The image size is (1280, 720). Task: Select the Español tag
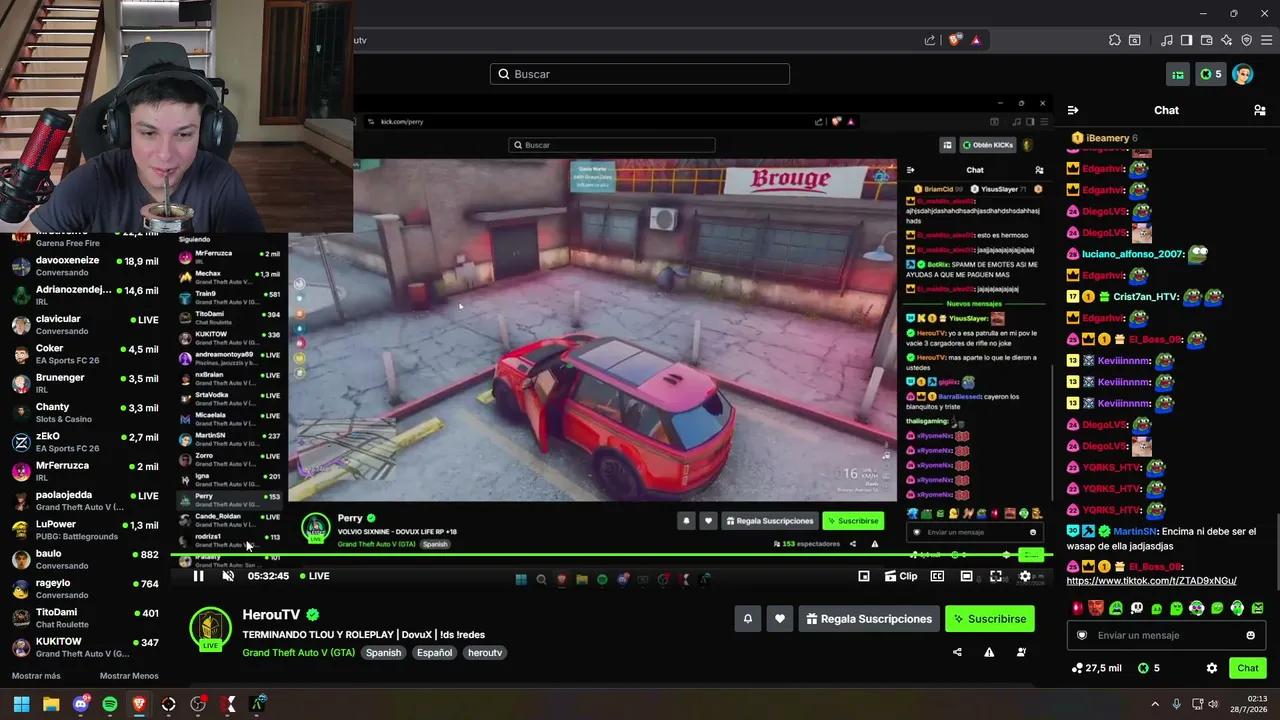pos(434,653)
